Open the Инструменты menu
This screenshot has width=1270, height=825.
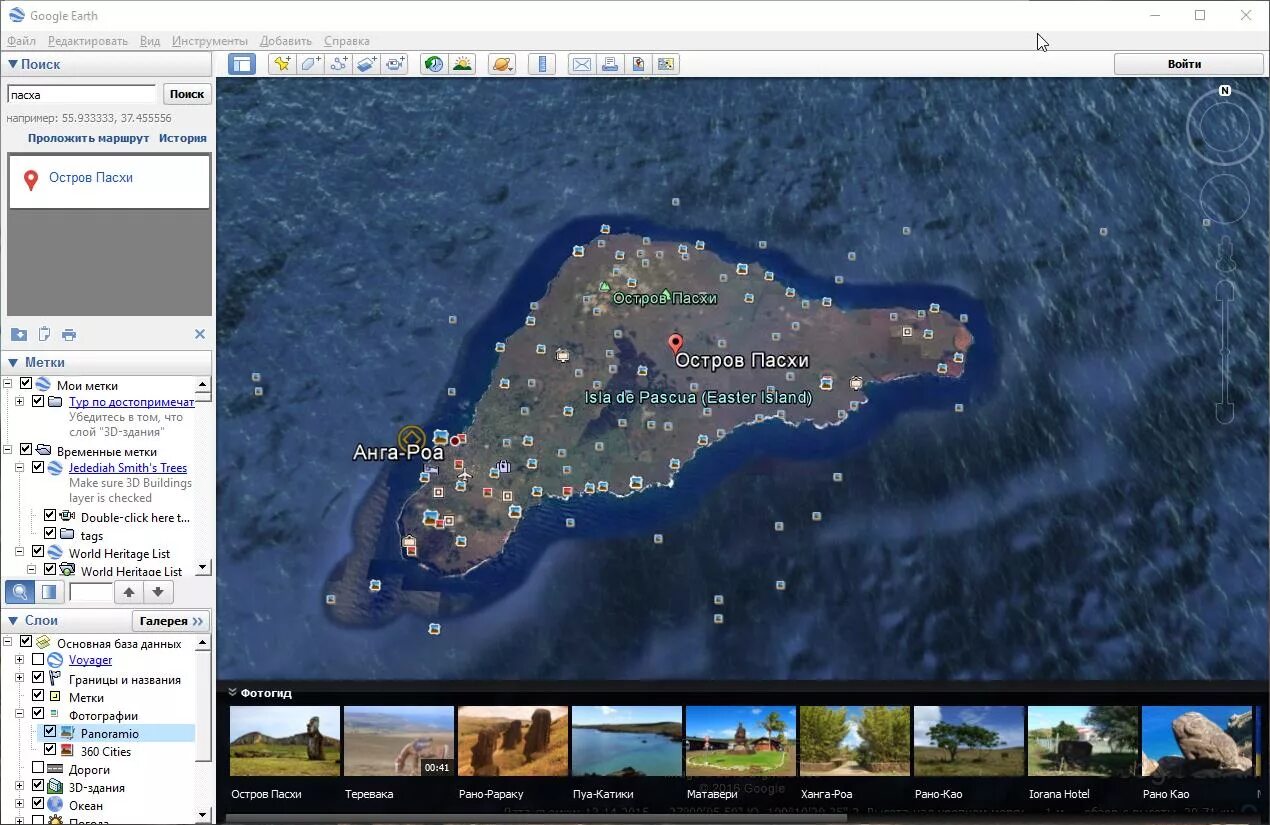[210, 41]
